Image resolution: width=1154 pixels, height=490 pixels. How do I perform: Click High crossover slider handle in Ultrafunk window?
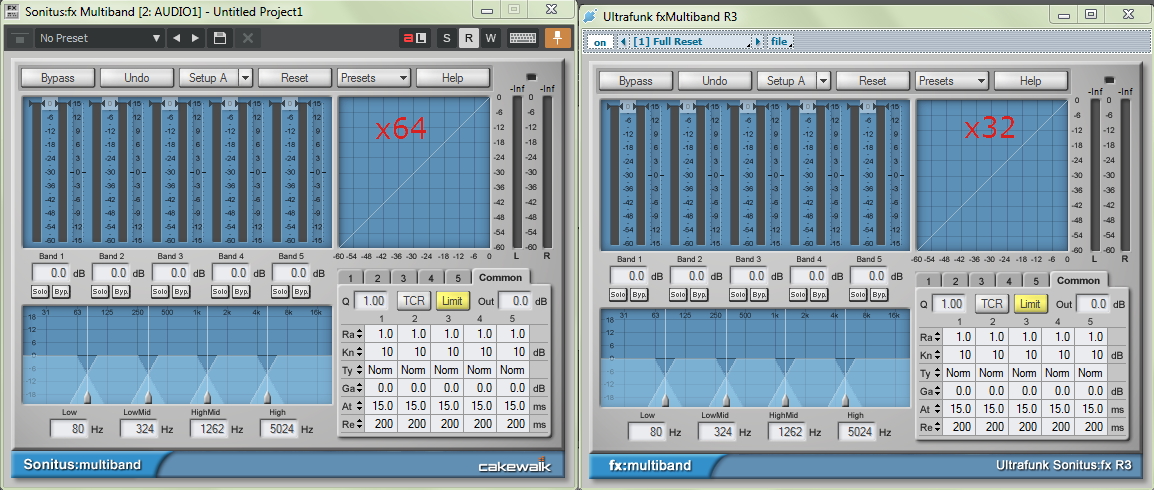(x=846, y=400)
